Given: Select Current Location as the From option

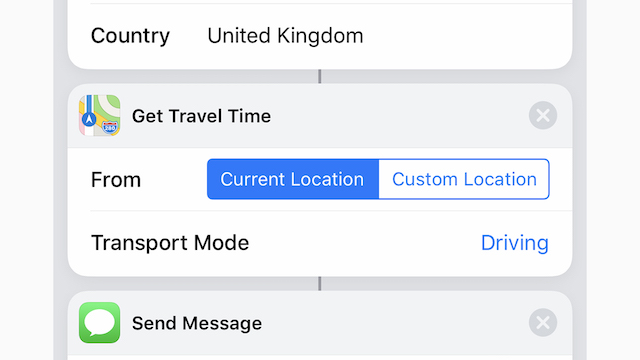Looking at the screenshot, I should (x=293, y=179).
